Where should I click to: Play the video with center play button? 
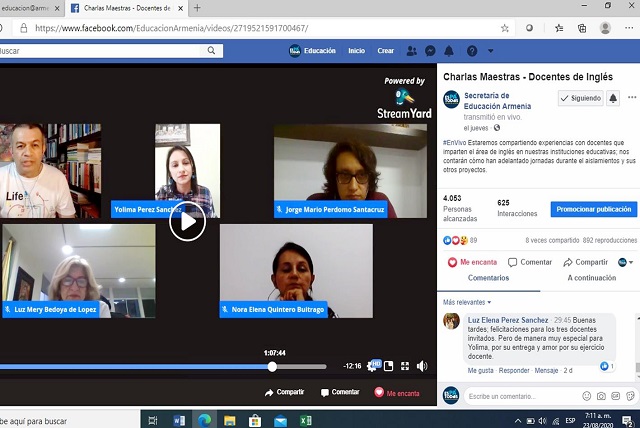point(187,222)
